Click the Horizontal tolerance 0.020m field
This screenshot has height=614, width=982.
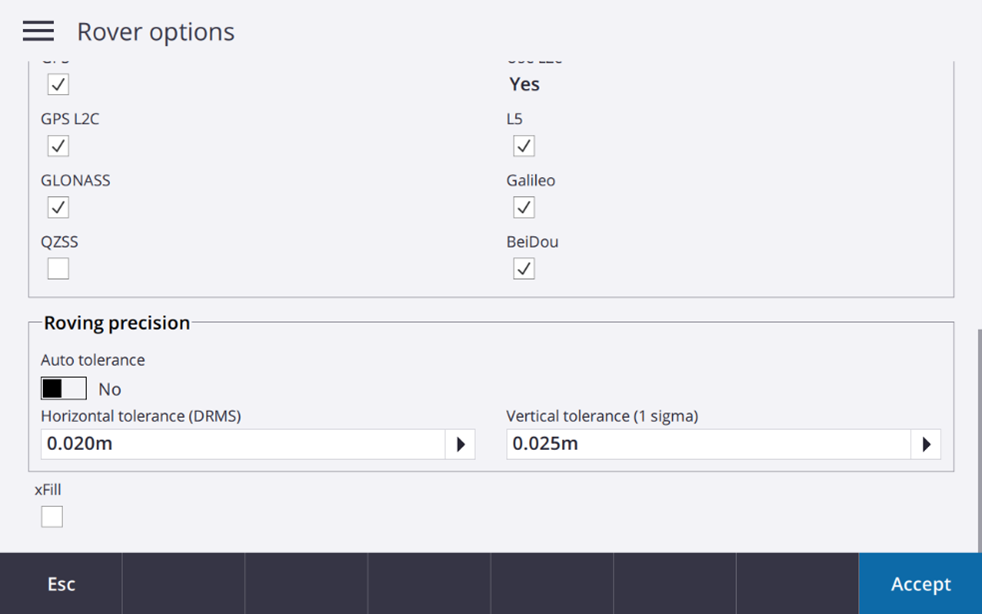[x=240, y=444]
